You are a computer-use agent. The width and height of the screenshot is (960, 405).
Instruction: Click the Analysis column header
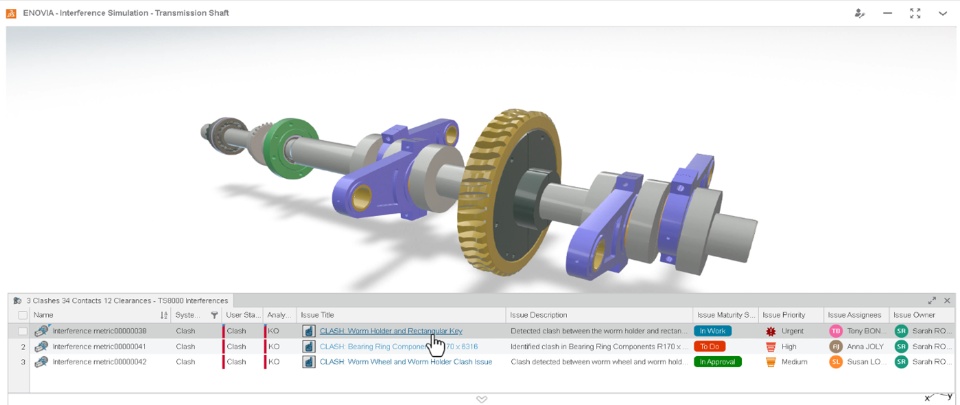coord(279,315)
